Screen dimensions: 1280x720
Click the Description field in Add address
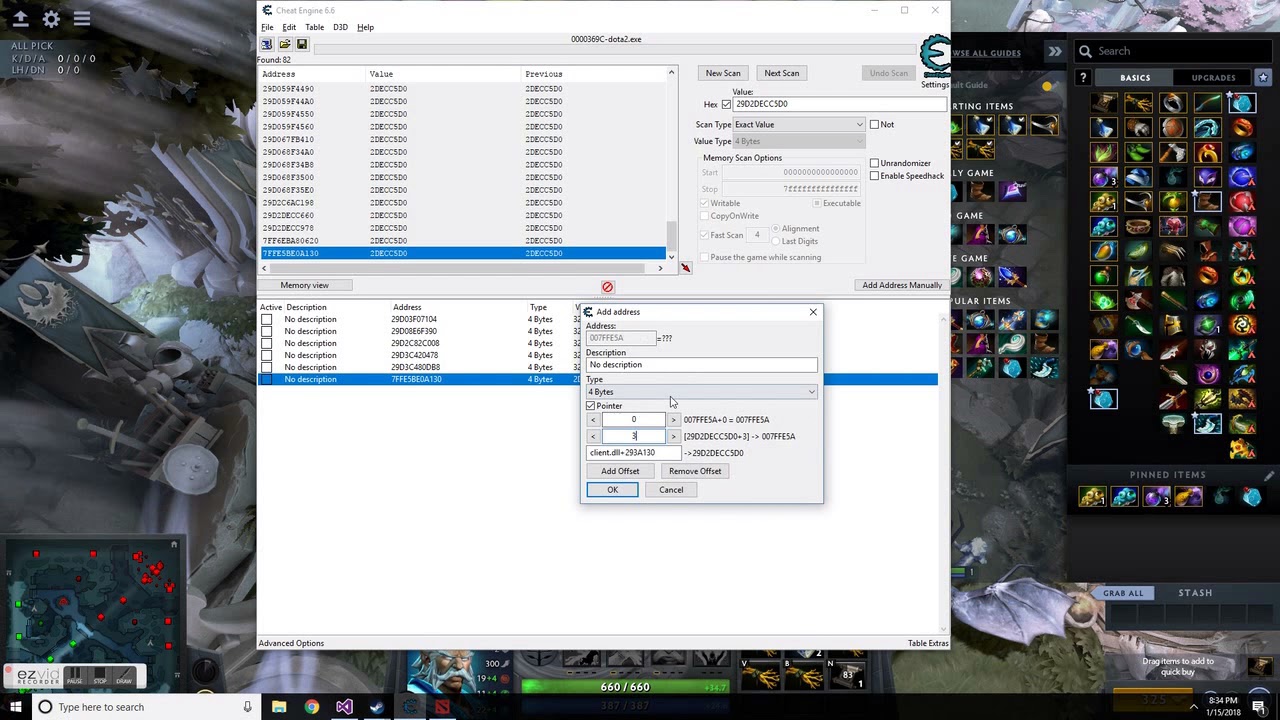[701, 365]
